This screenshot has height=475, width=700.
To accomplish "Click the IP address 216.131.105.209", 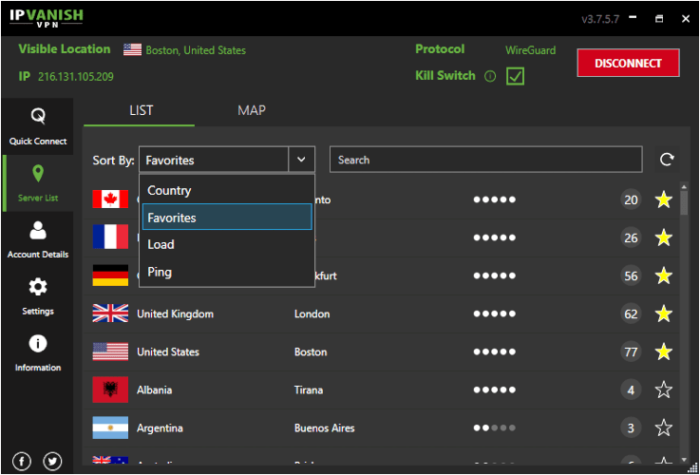I will (x=75, y=77).
